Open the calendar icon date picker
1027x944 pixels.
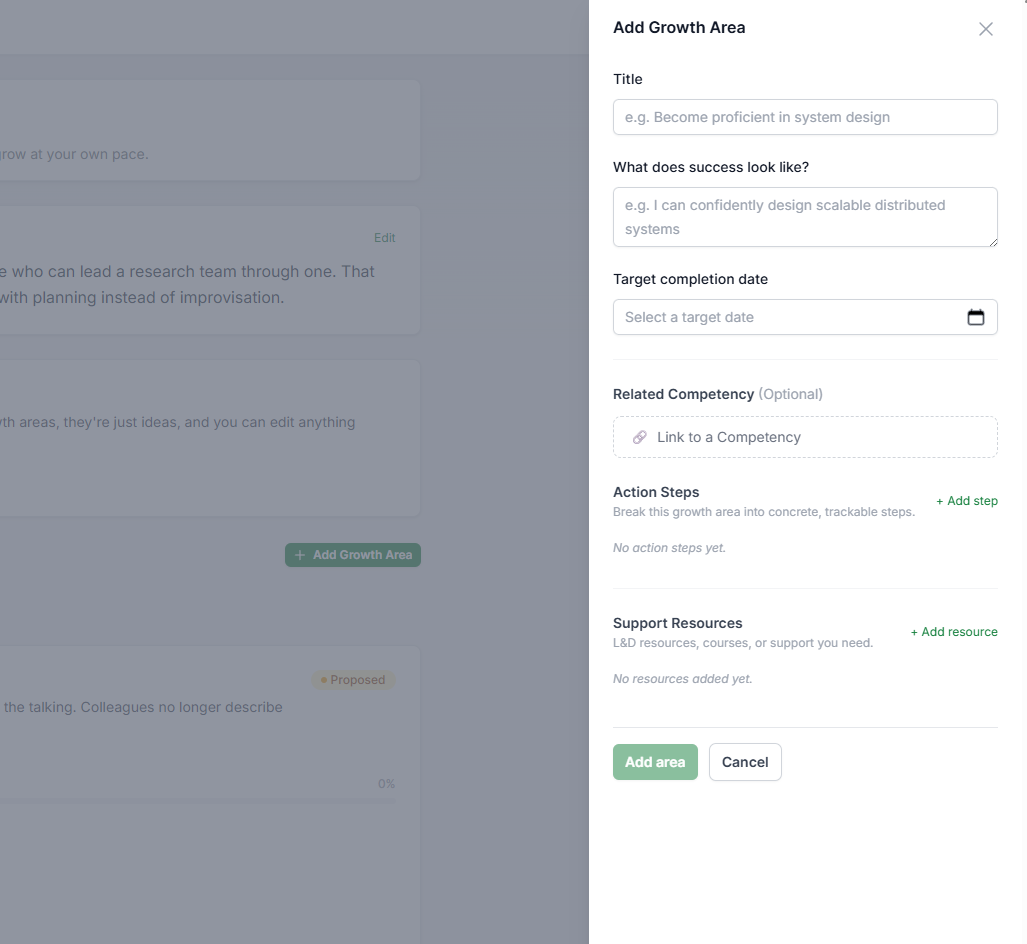click(x=975, y=317)
